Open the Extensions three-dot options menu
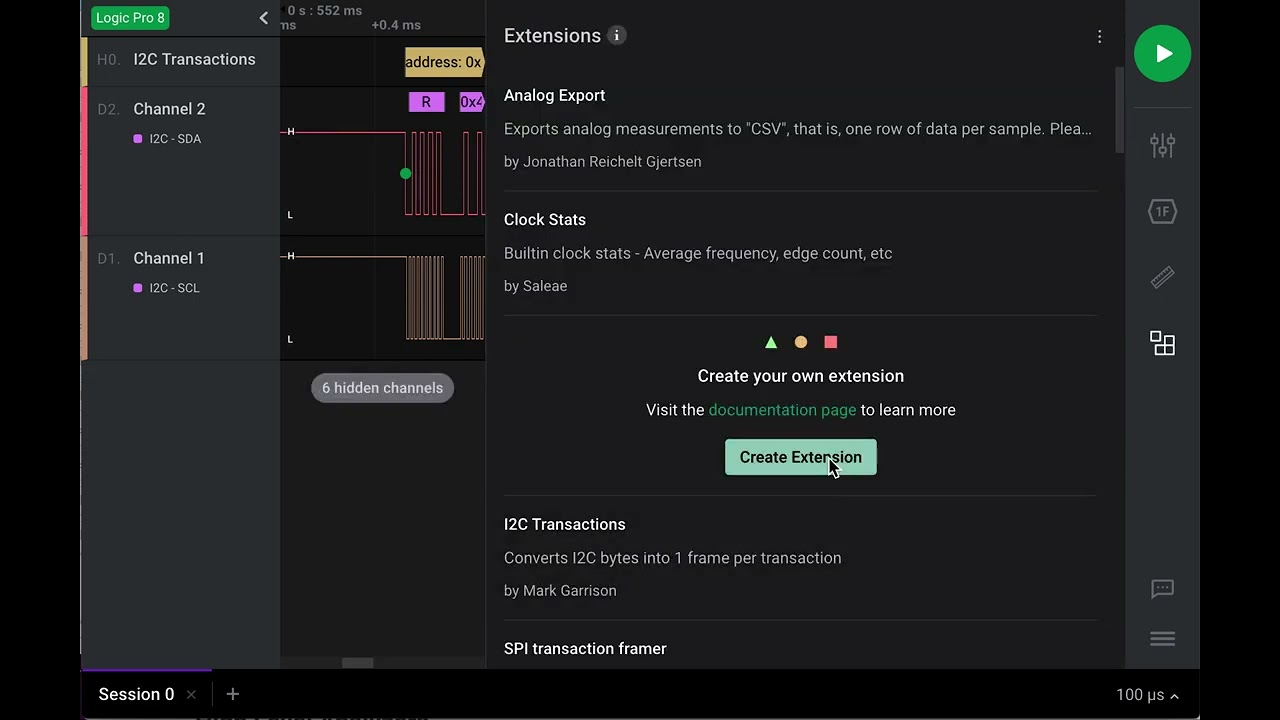1280x720 pixels. click(1099, 37)
